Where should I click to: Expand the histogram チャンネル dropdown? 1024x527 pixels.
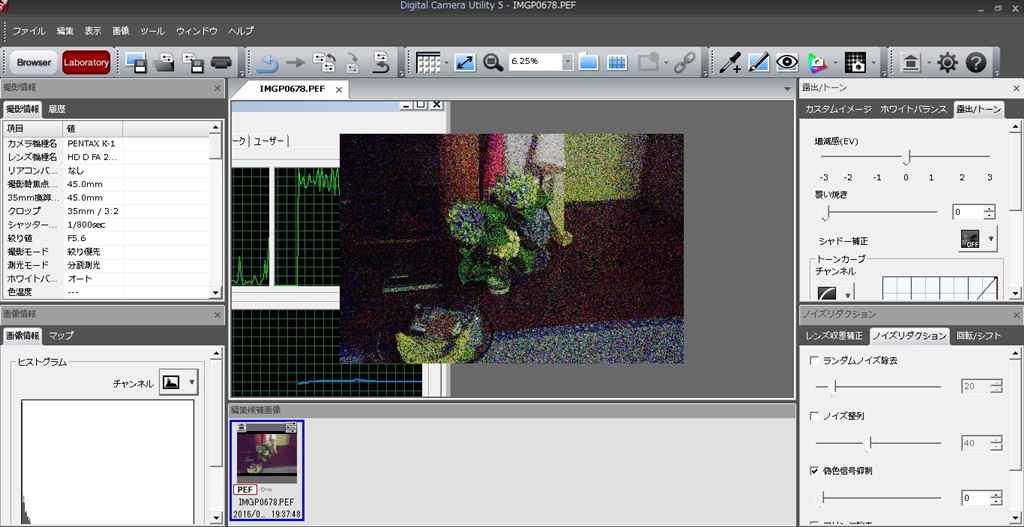192,382
